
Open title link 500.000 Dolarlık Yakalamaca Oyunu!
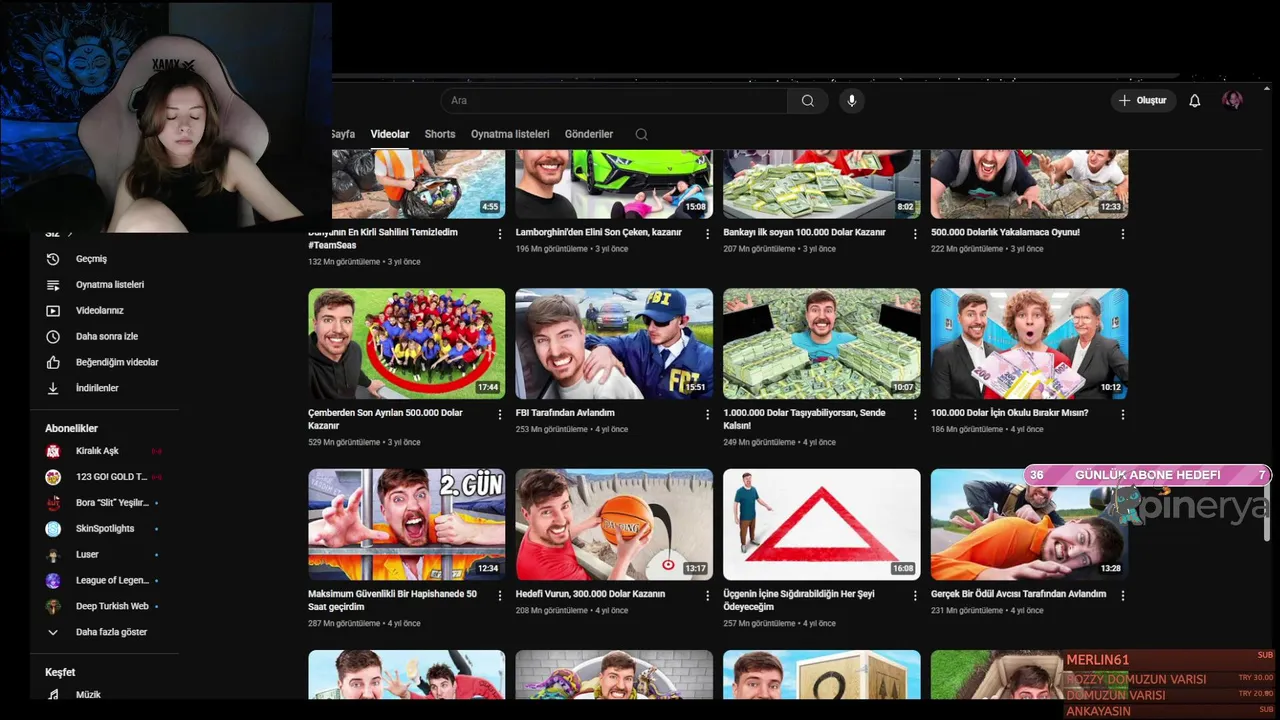(x=1005, y=232)
